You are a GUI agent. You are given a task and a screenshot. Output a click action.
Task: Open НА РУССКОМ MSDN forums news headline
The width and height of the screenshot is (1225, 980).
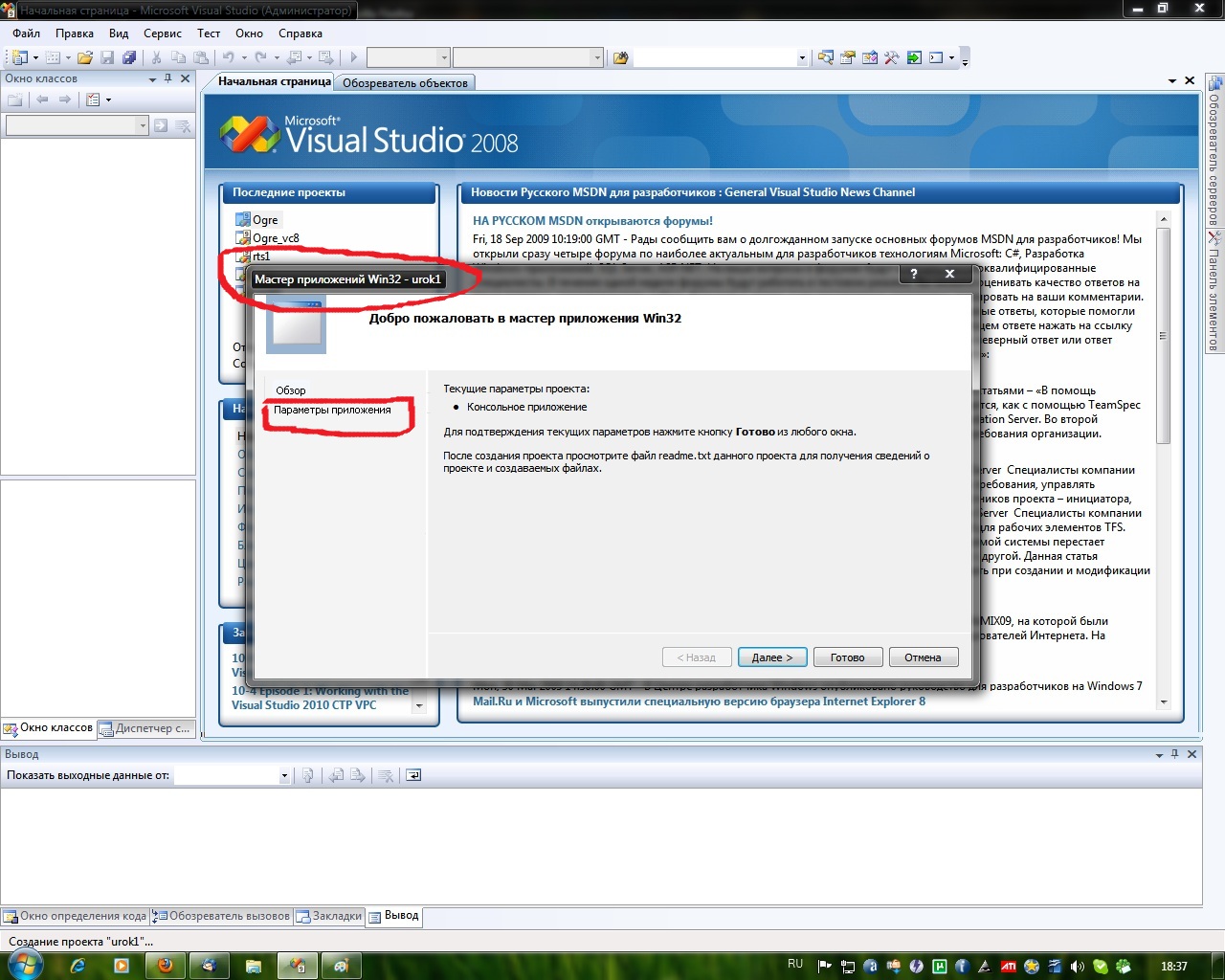pos(592,221)
